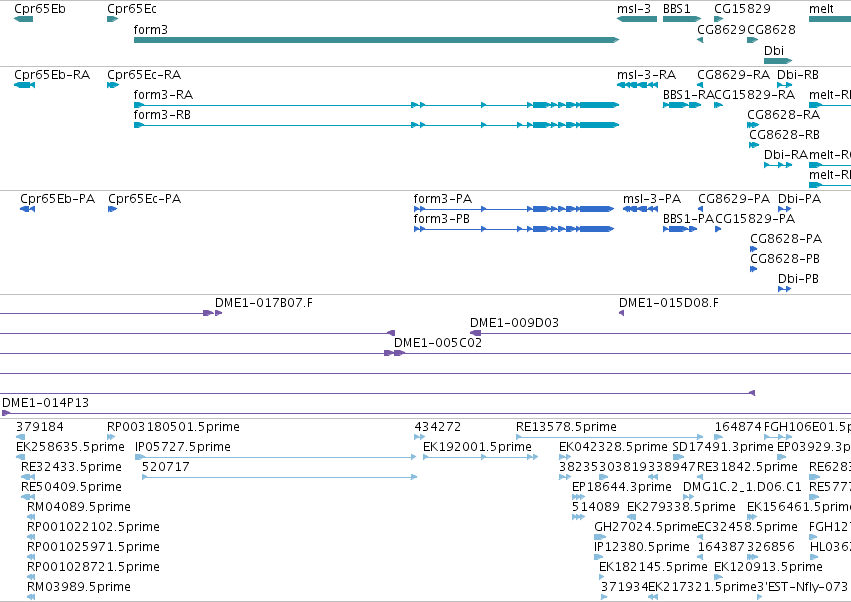Click the EK042328.5prime EST label
Viewport: 851px width, 602px height.
[613, 447]
